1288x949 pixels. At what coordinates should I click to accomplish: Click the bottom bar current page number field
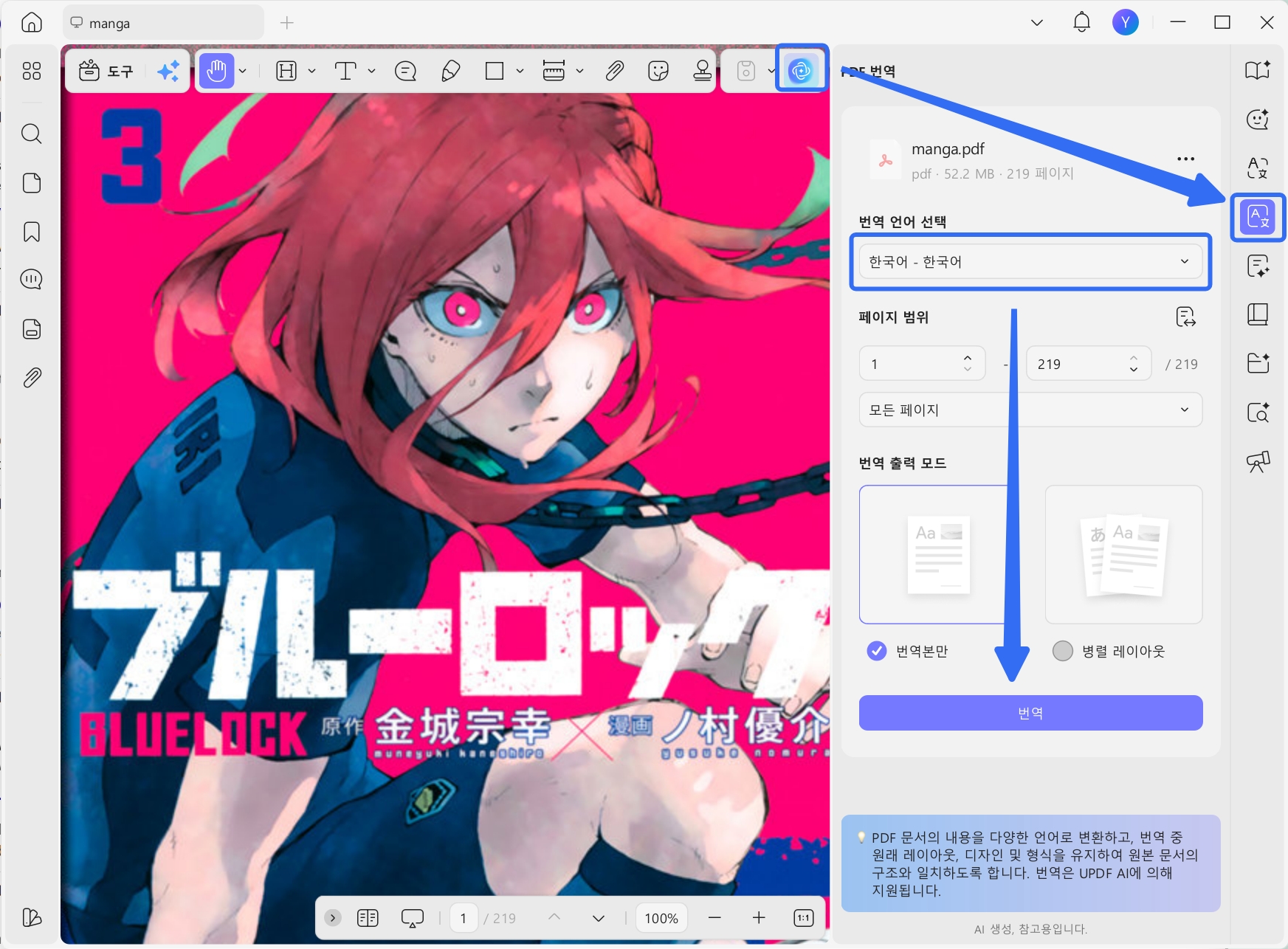pos(464,918)
